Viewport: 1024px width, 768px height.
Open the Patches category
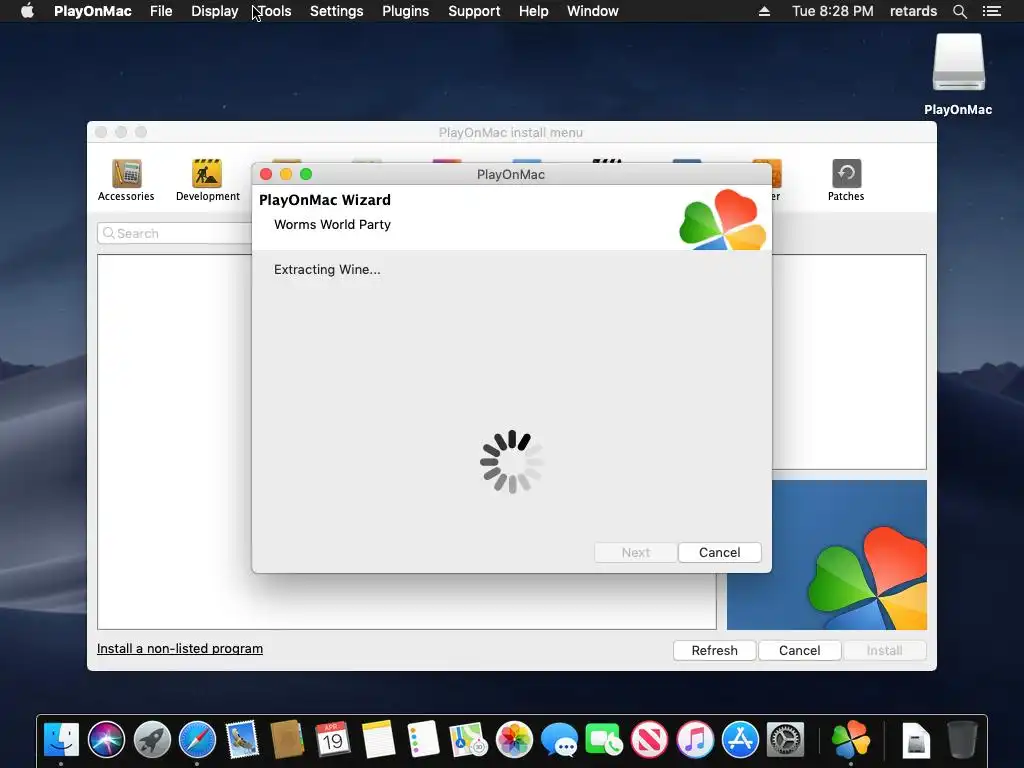[846, 180]
